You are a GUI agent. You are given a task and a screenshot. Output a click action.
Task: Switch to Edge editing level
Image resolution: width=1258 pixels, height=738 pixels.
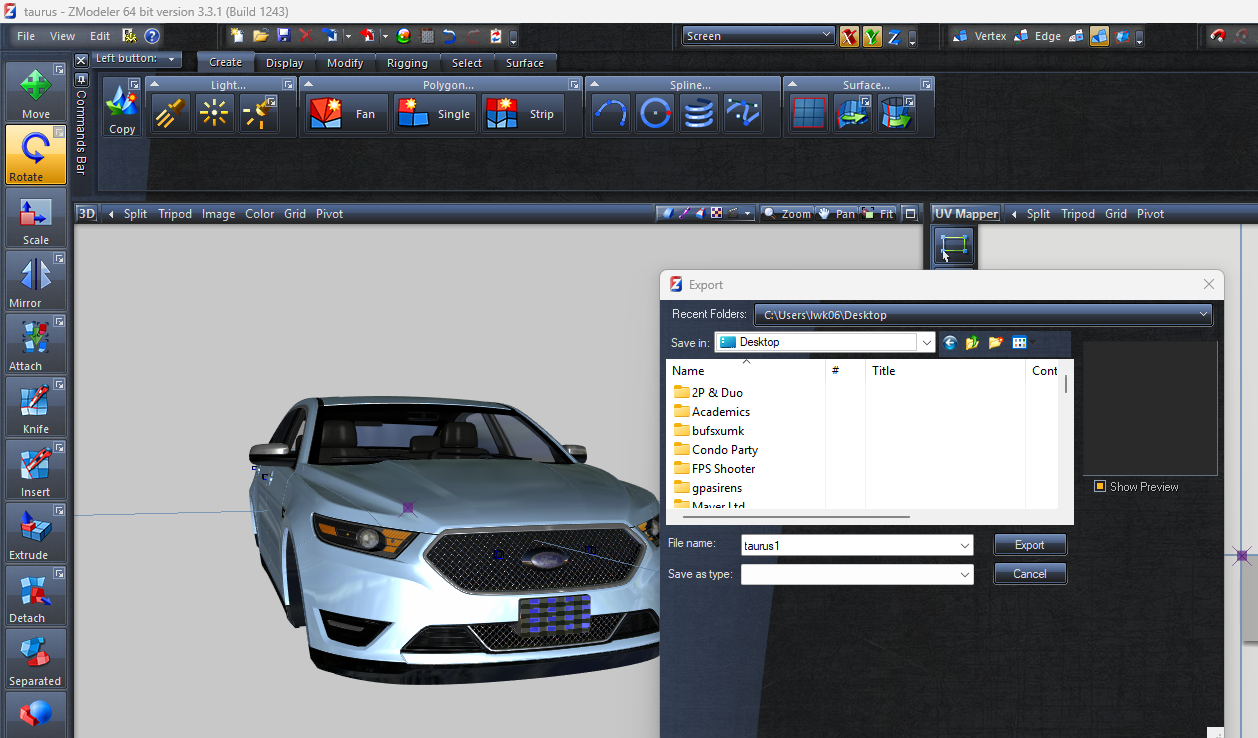1037,36
